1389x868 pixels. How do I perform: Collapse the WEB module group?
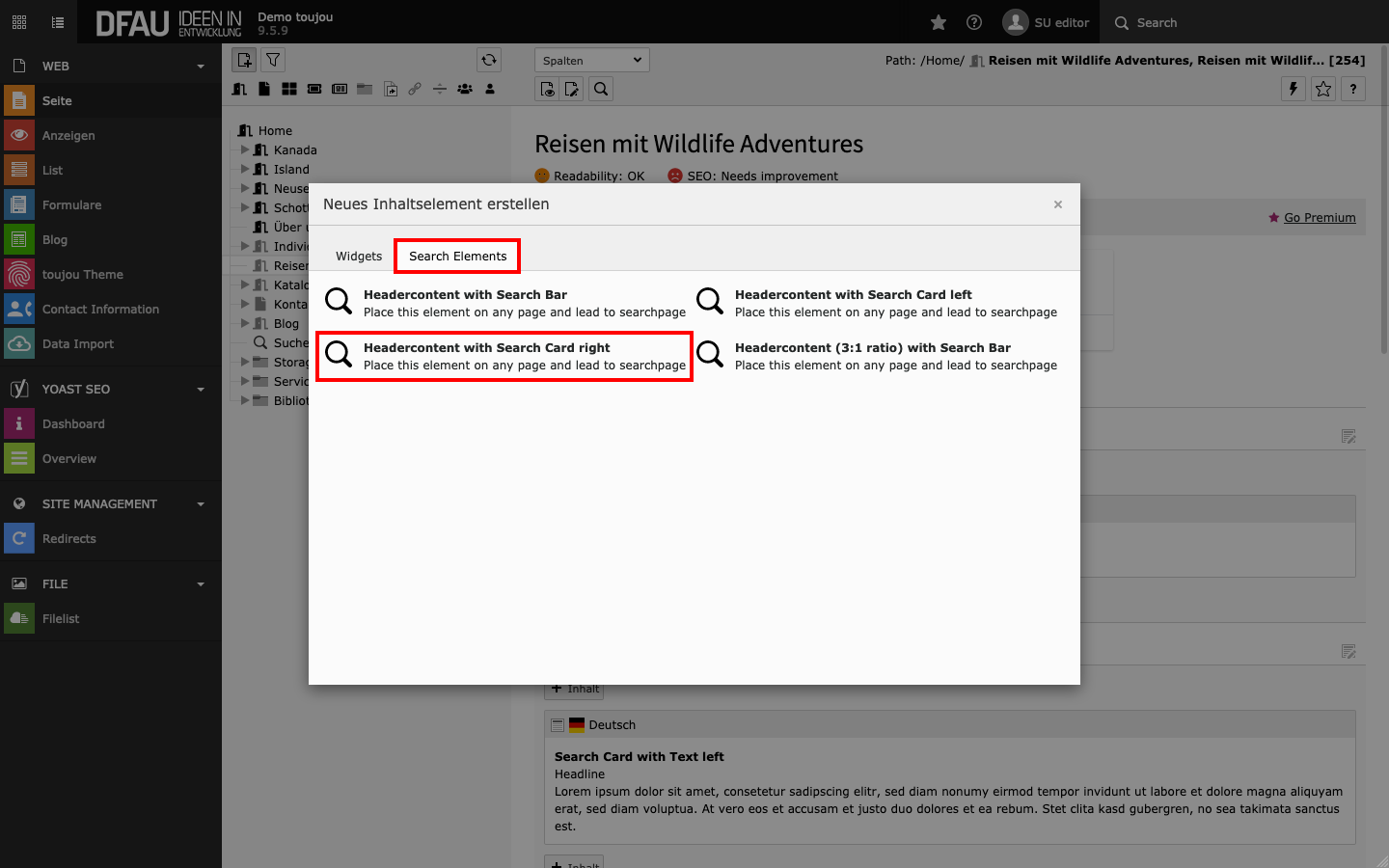pos(201,67)
